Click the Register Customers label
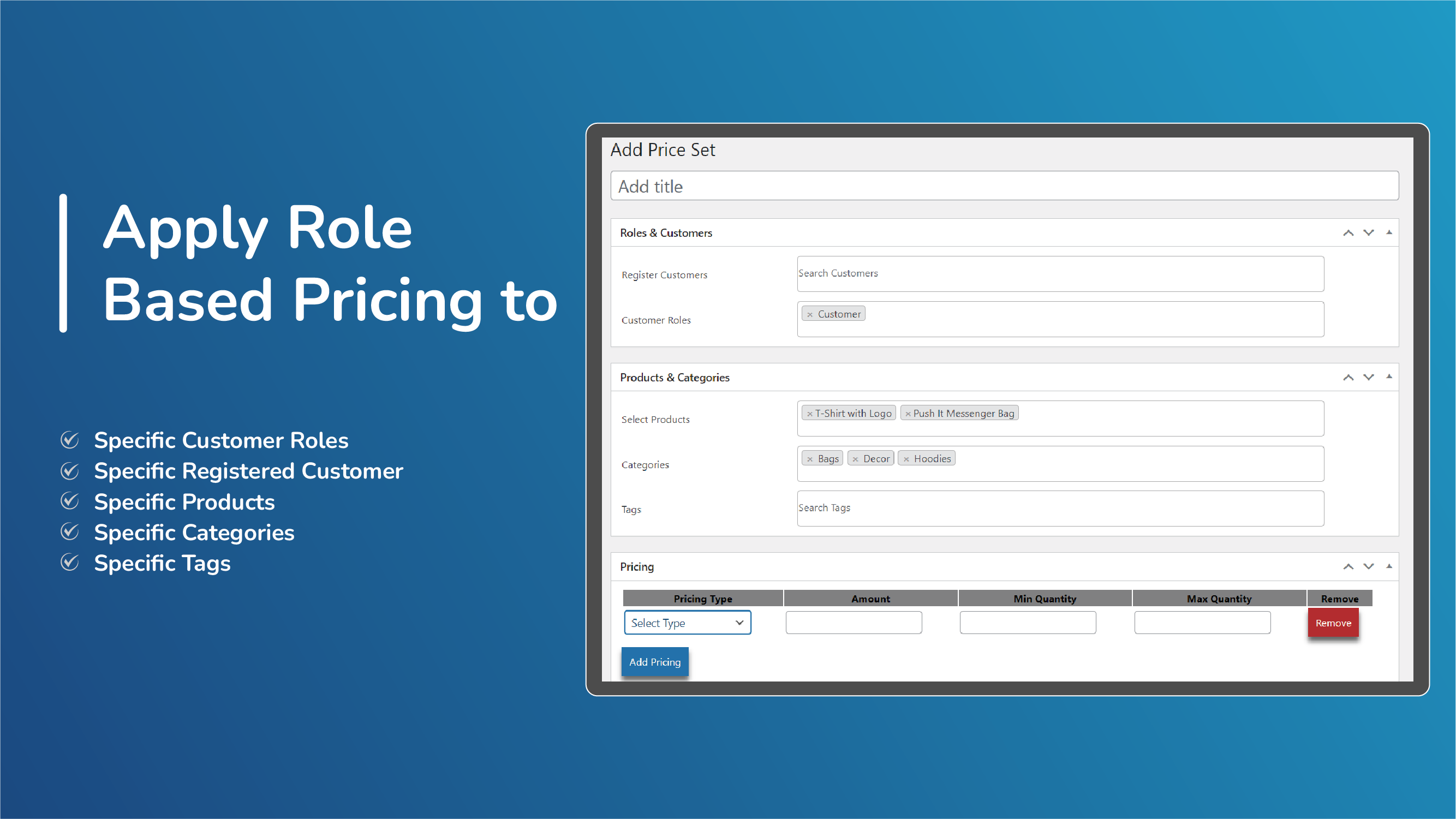 pos(664,274)
